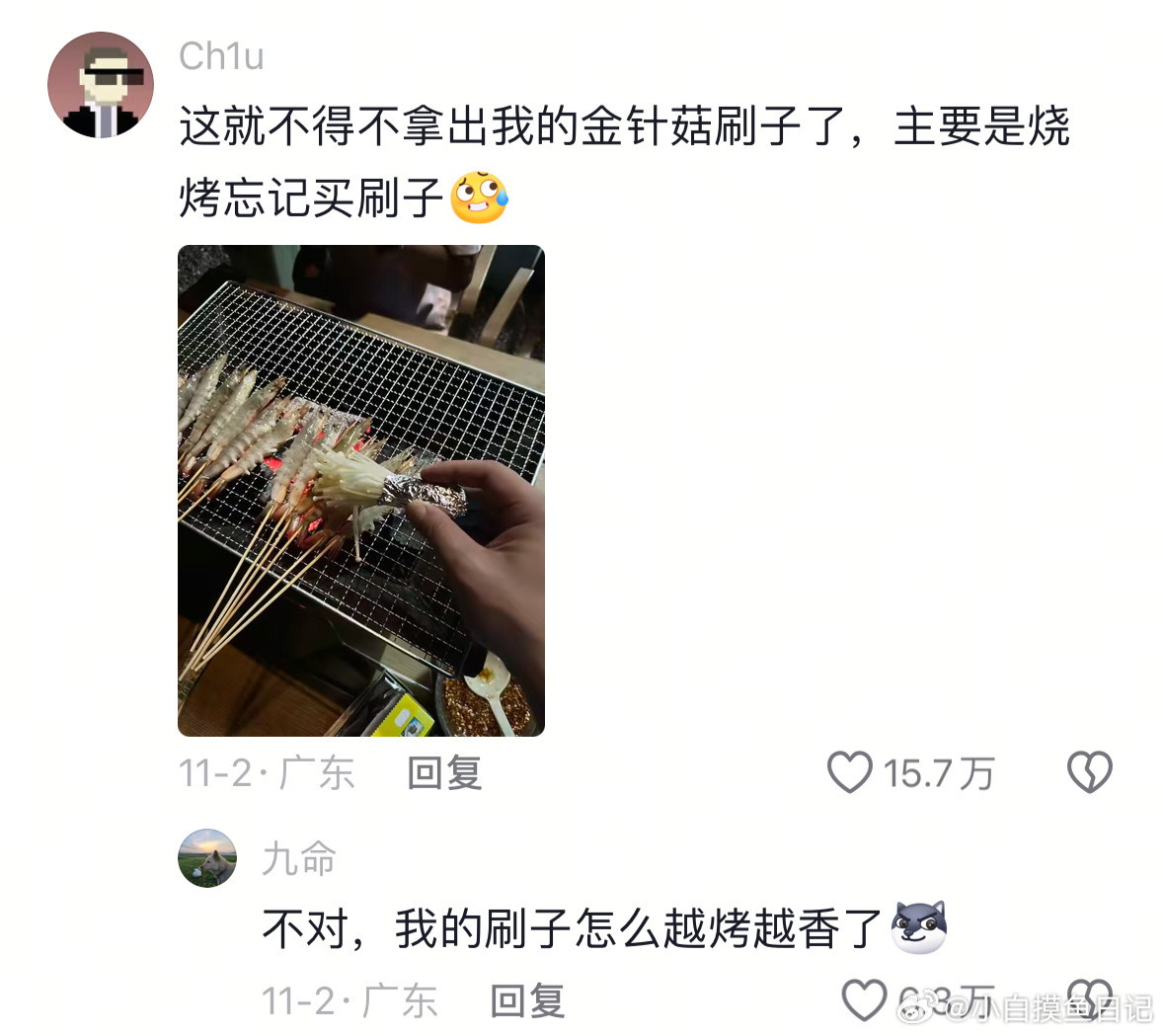Like 九命's reply with the heart icon
This screenshot has height=1036, width=1164.
(x=863, y=999)
